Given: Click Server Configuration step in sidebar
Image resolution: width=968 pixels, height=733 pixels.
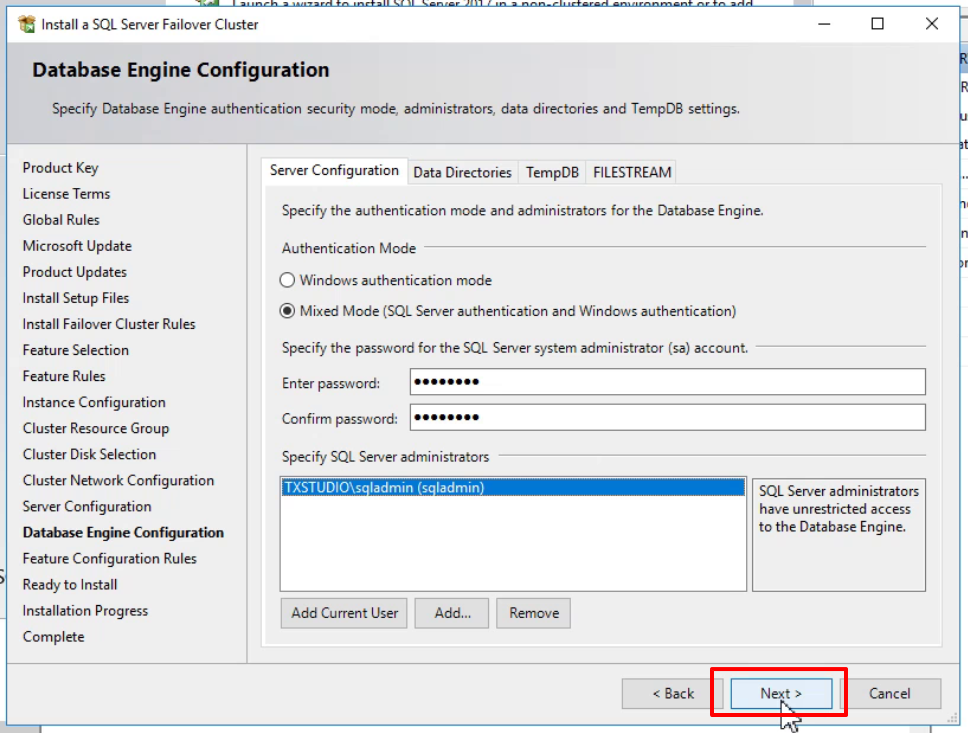Looking at the screenshot, I should [87, 506].
